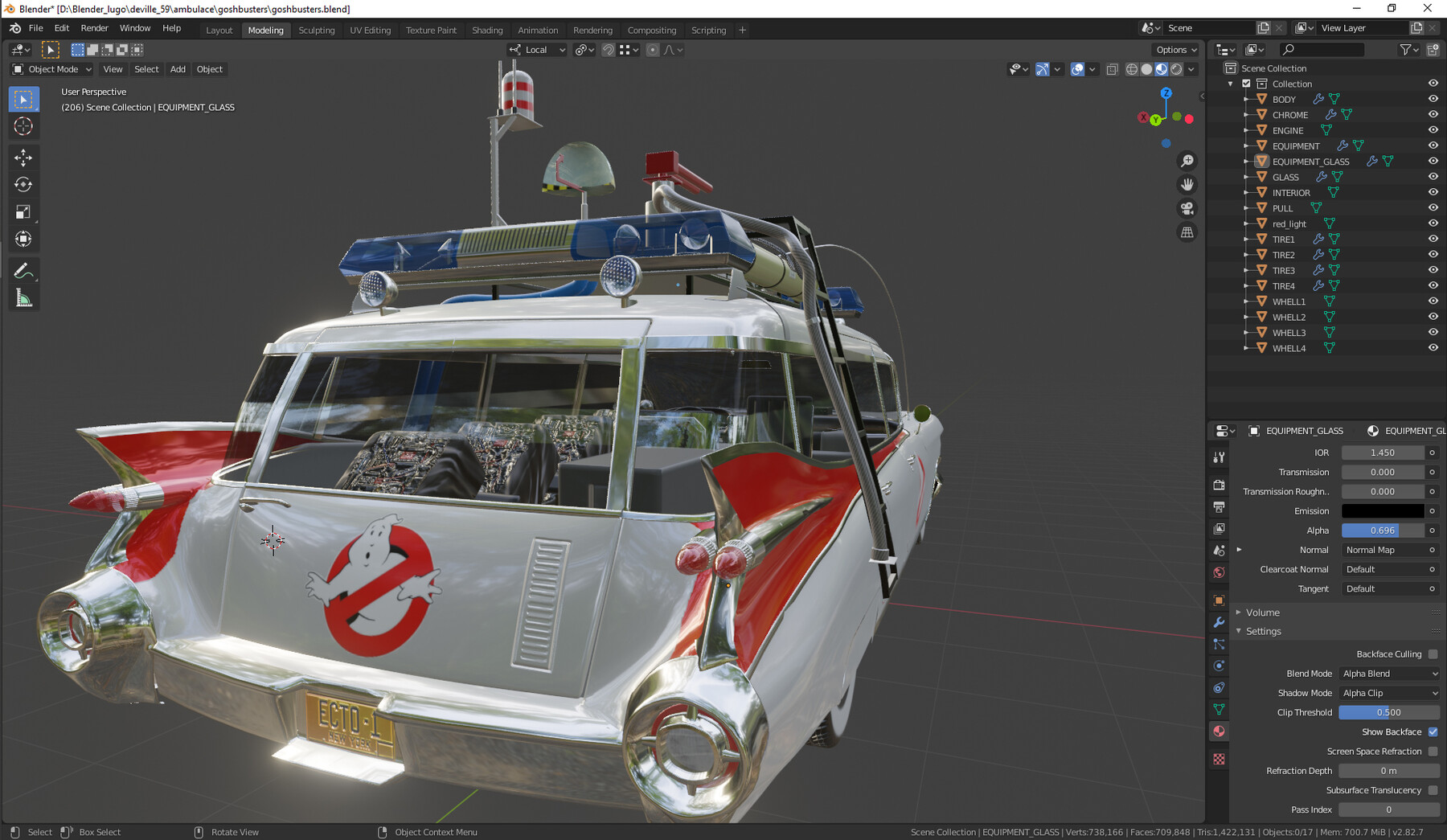The height and width of the screenshot is (840, 1447).
Task: Hide the CHROME object in outliner
Action: pos(1433,114)
